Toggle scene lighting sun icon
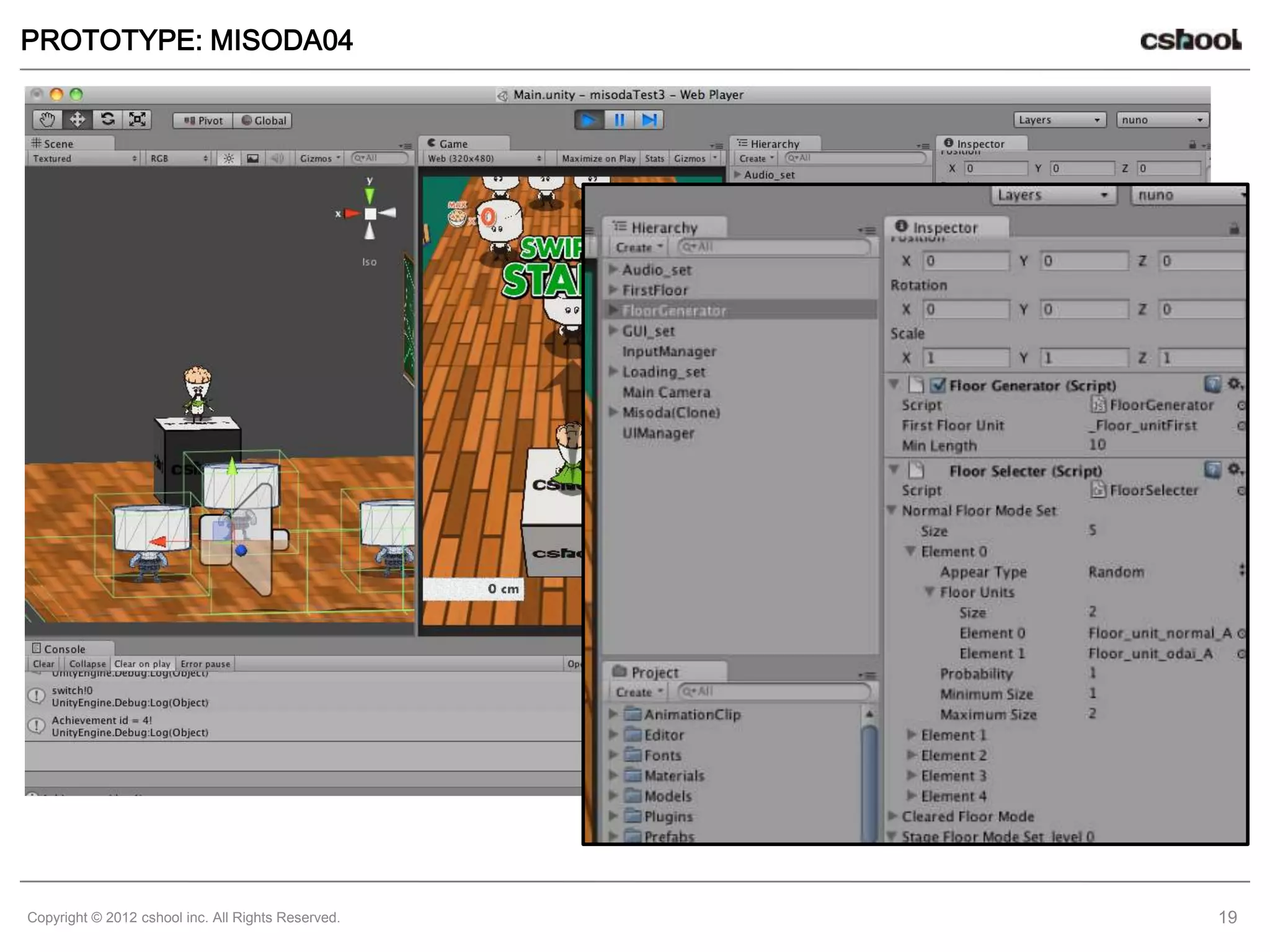The width and height of the screenshot is (1270, 952). (229, 159)
